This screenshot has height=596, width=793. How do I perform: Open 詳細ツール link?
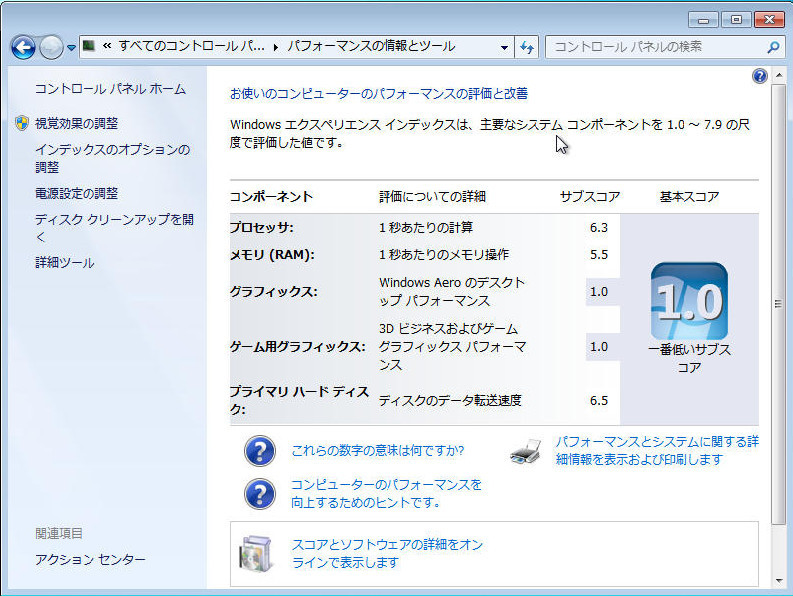pyautogui.click(x=65, y=263)
